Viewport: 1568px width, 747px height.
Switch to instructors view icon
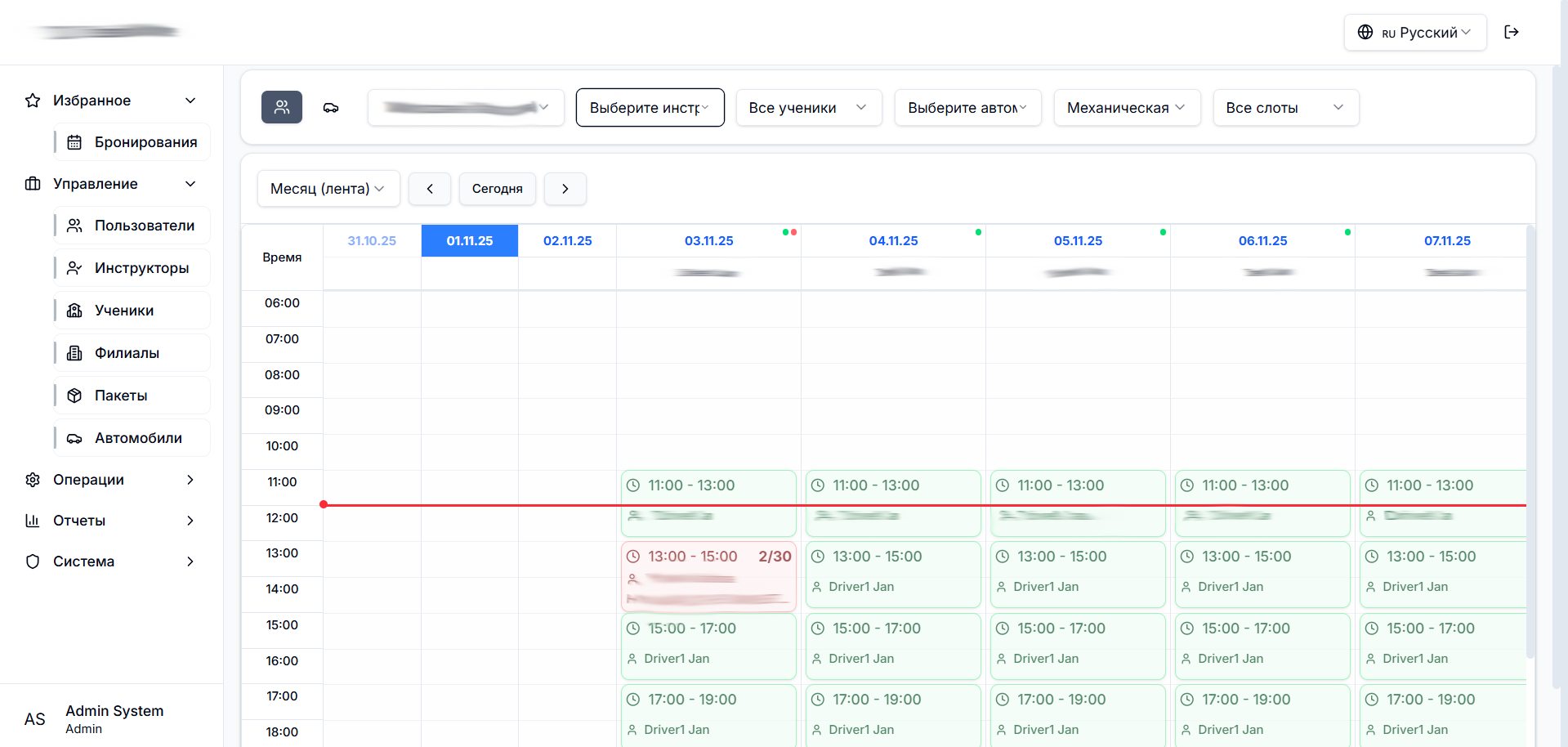point(282,107)
